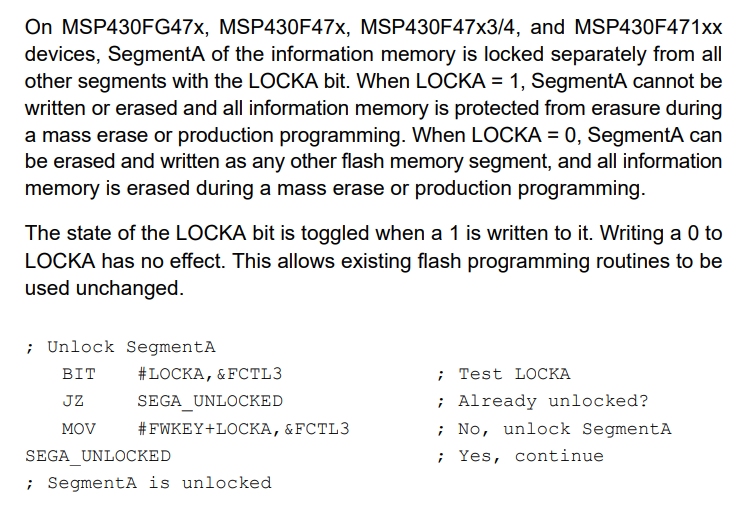Click the JZ instruction mnemonic
This screenshot has height=517, width=750.
(x=73, y=401)
